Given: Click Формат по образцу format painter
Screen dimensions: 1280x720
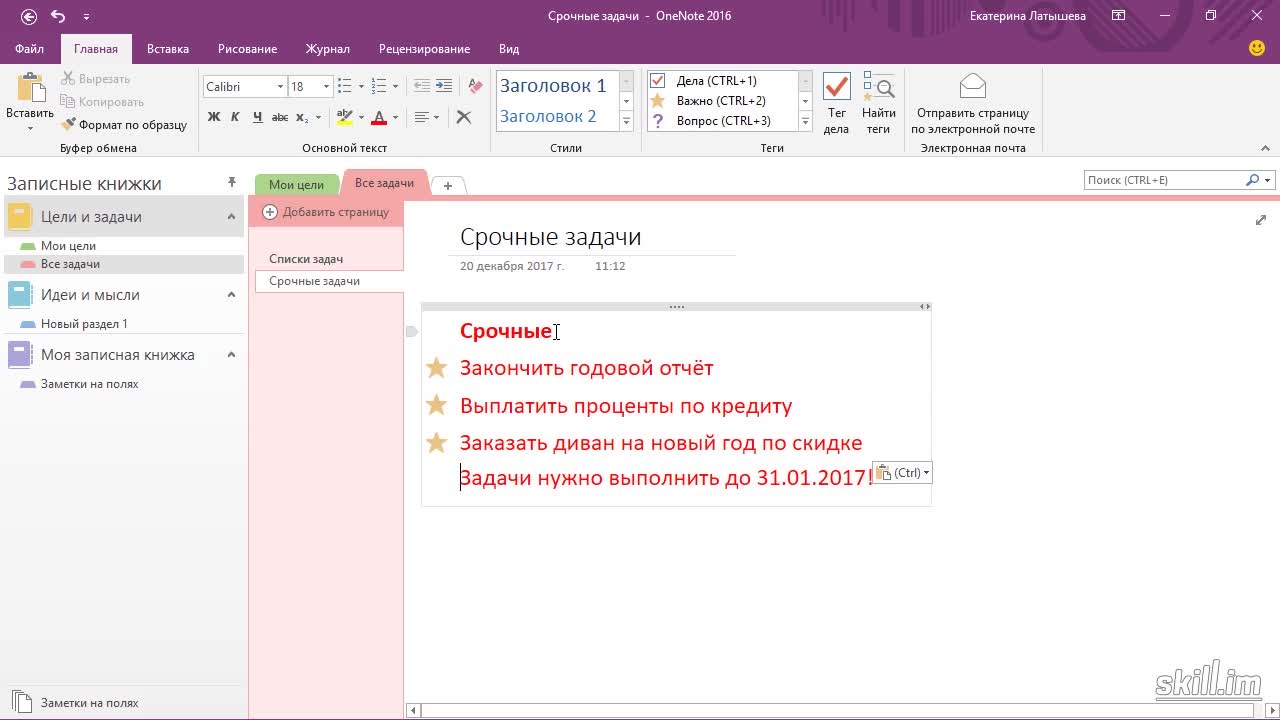Looking at the screenshot, I should [124, 125].
